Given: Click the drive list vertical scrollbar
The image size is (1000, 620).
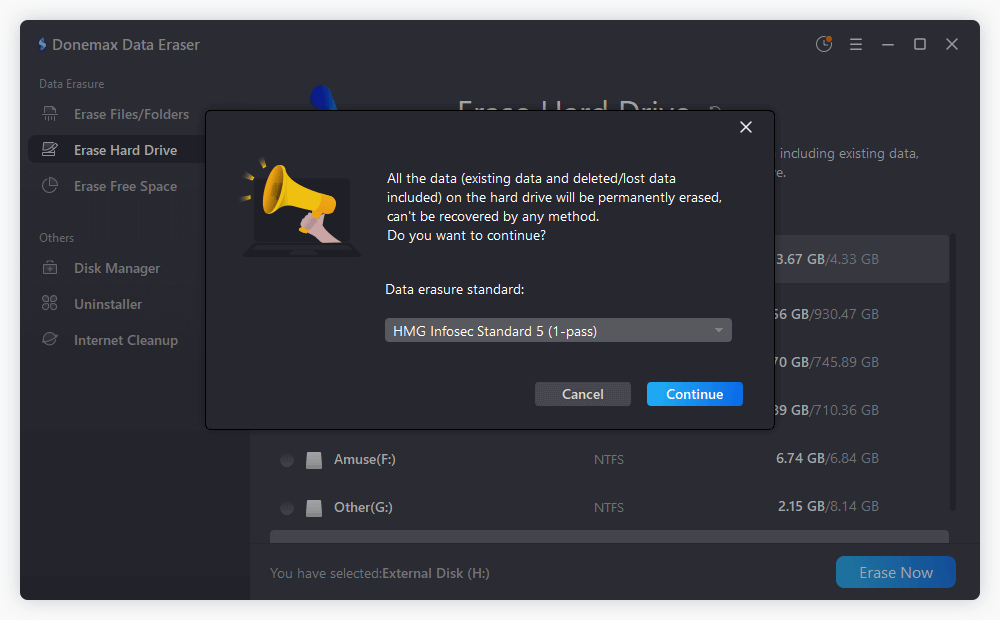Looking at the screenshot, I should (953, 372).
